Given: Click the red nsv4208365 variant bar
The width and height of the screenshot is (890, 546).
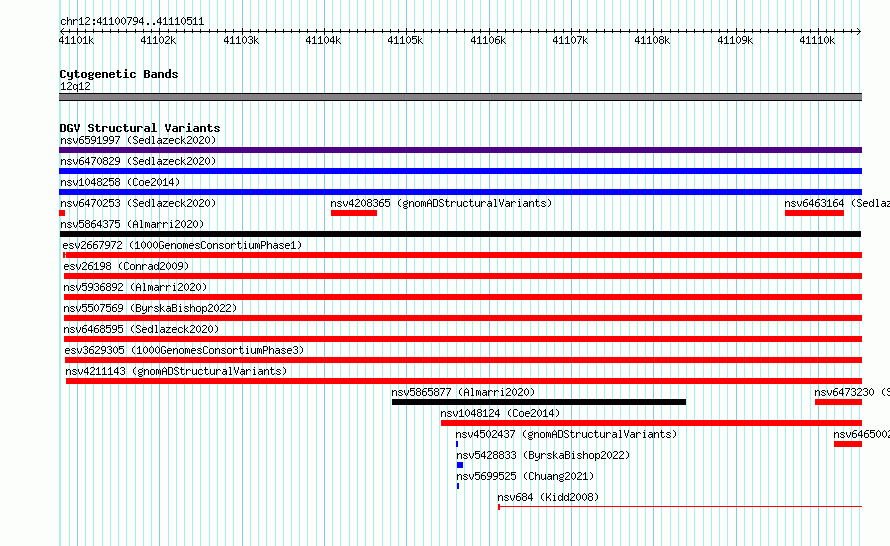Looking at the screenshot, I should click(354, 213).
